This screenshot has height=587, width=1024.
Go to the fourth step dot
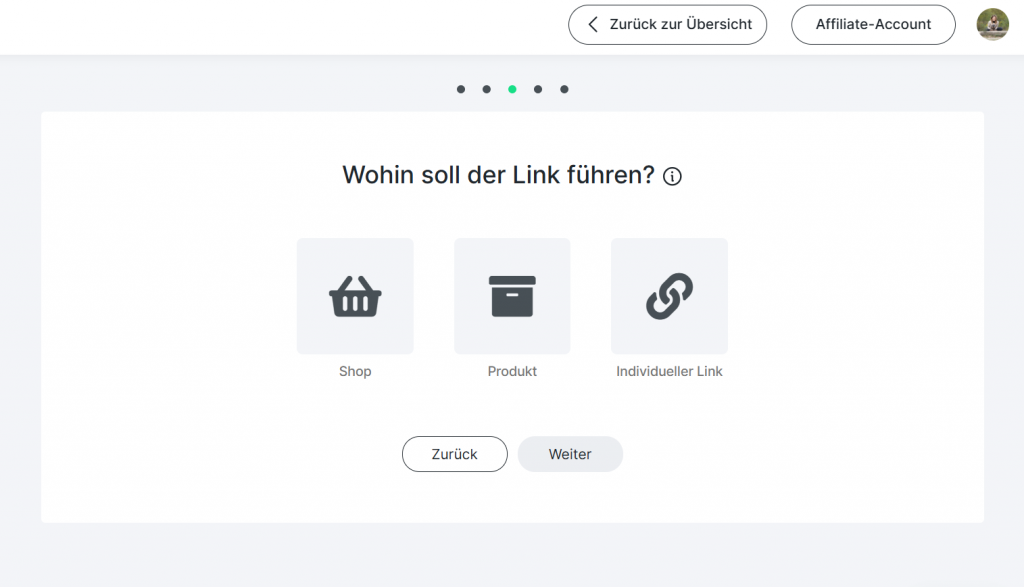[x=538, y=89]
